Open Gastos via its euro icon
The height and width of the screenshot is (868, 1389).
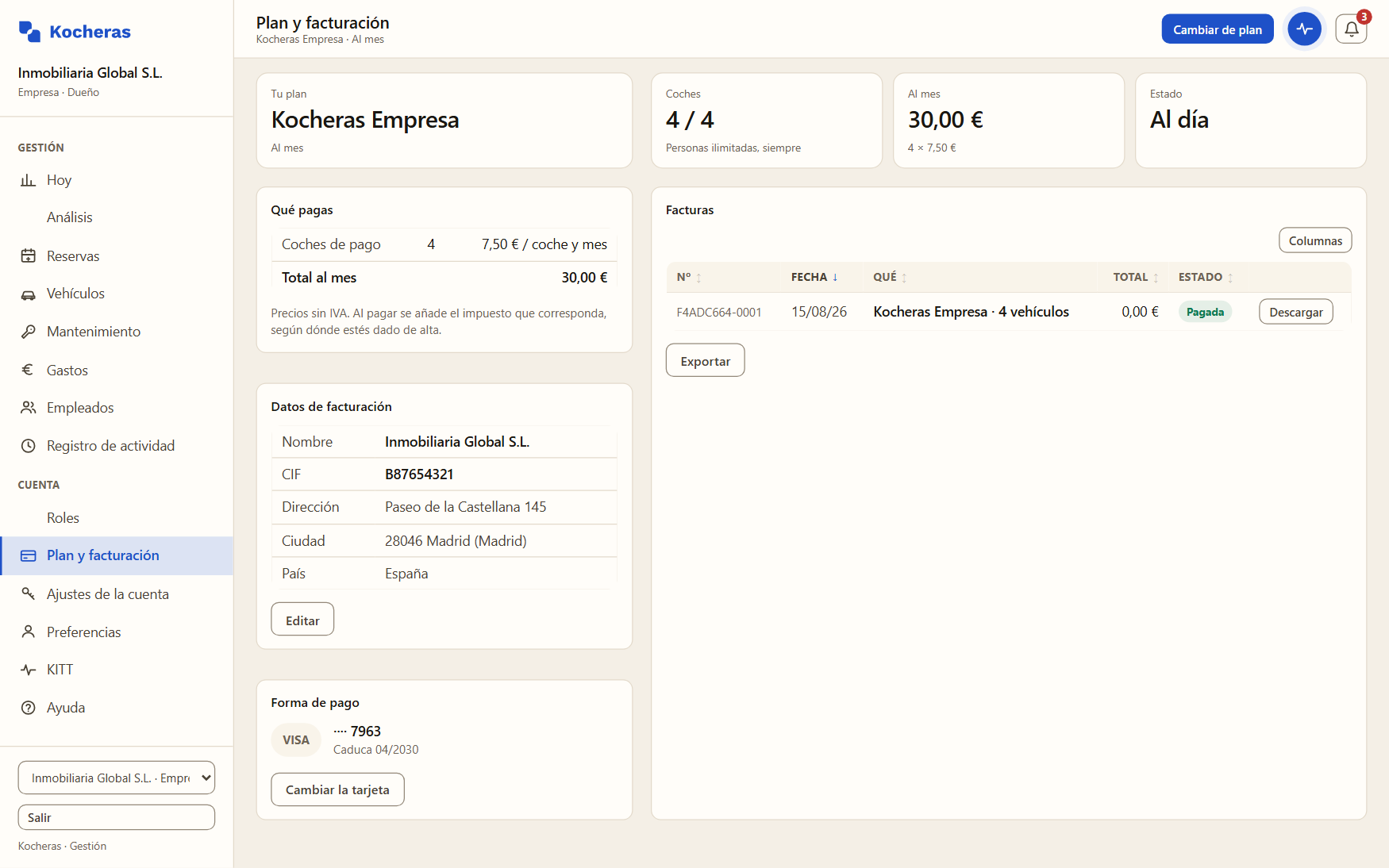click(x=29, y=370)
